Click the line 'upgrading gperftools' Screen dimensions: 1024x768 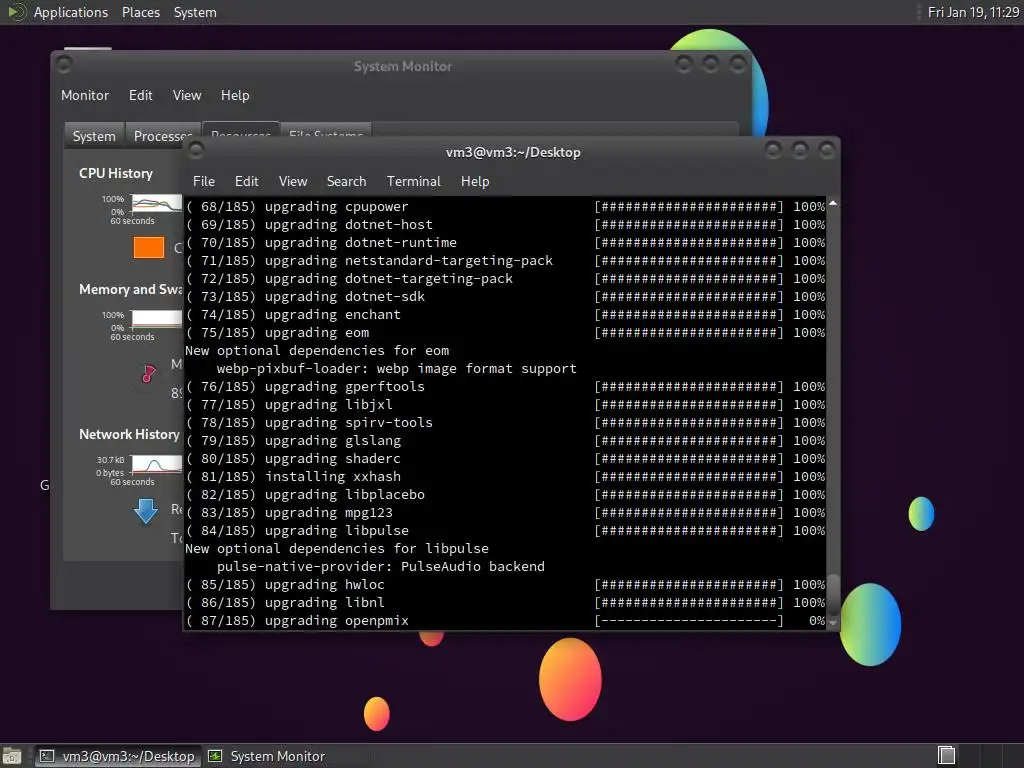point(505,387)
